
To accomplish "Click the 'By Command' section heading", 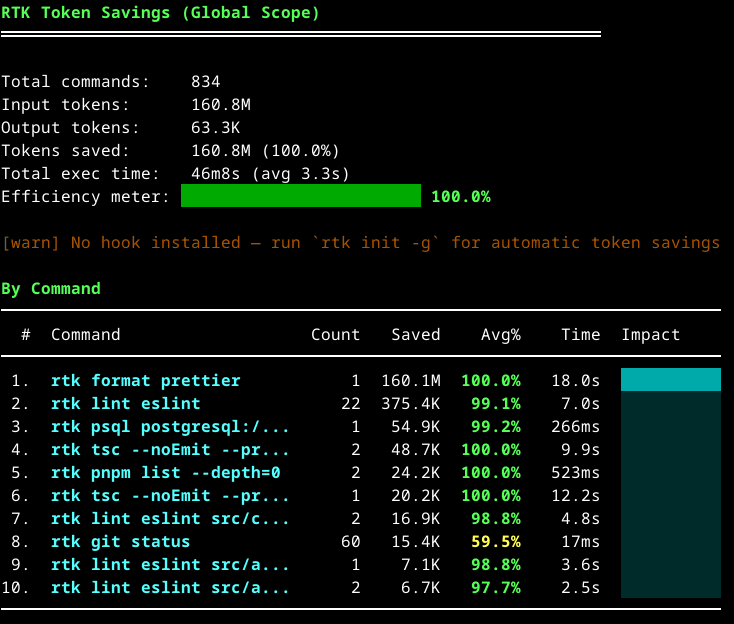I will click(x=51, y=289).
